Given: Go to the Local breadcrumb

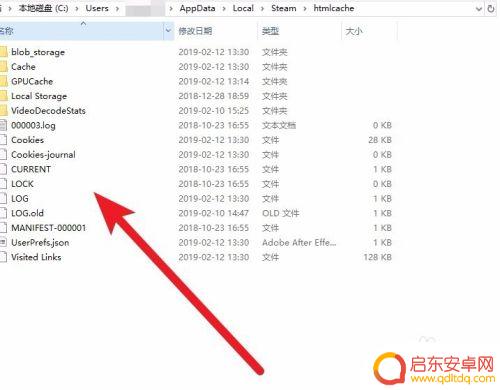Looking at the screenshot, I should coord(243,8).
